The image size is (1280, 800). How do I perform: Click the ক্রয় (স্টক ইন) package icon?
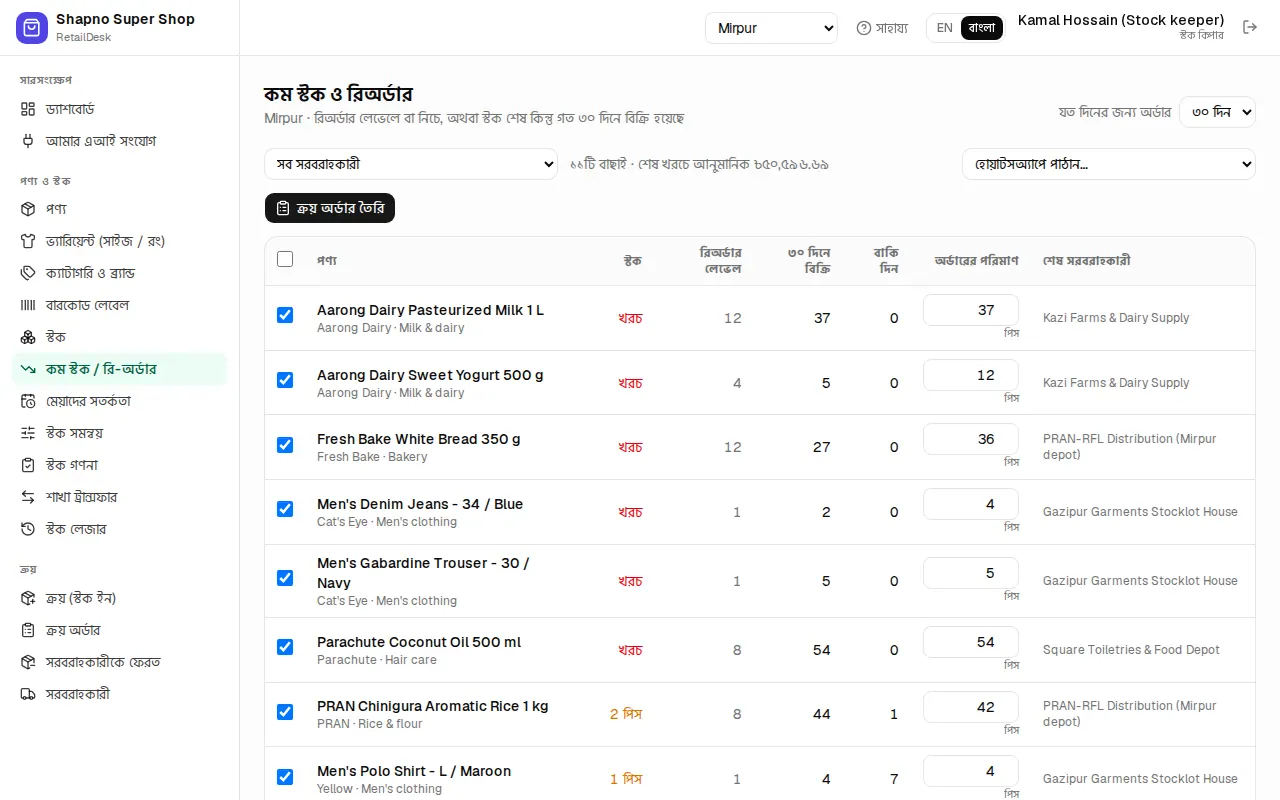tap(28, 598)
